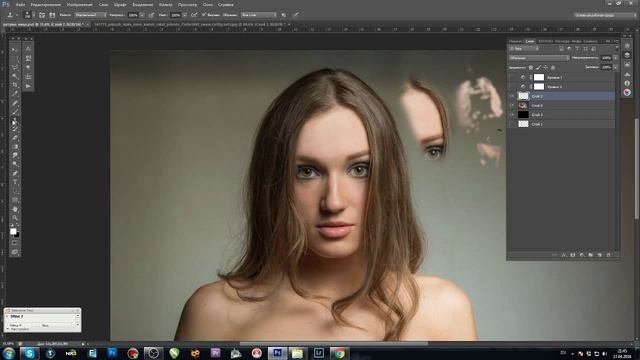Open Google Chrome from taskbar

pyautogui.click(x=339, y=353)
